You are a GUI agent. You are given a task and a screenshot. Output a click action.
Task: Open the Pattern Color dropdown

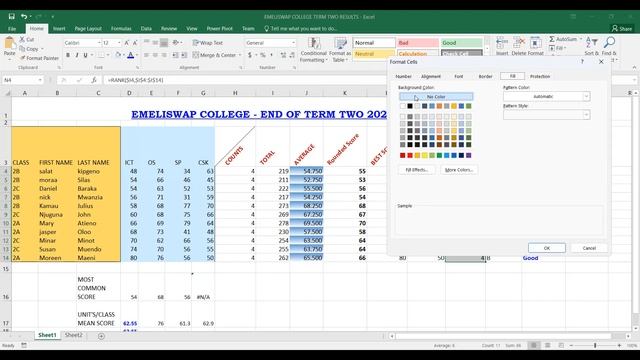pos(586,96)
